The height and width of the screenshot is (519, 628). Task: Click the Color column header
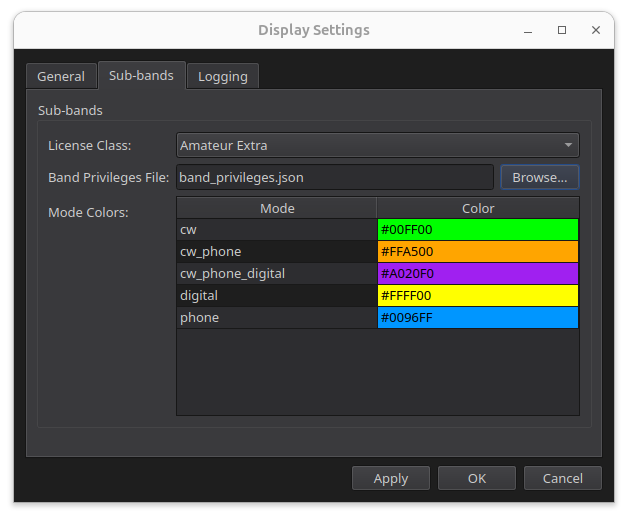coord(478,208)
